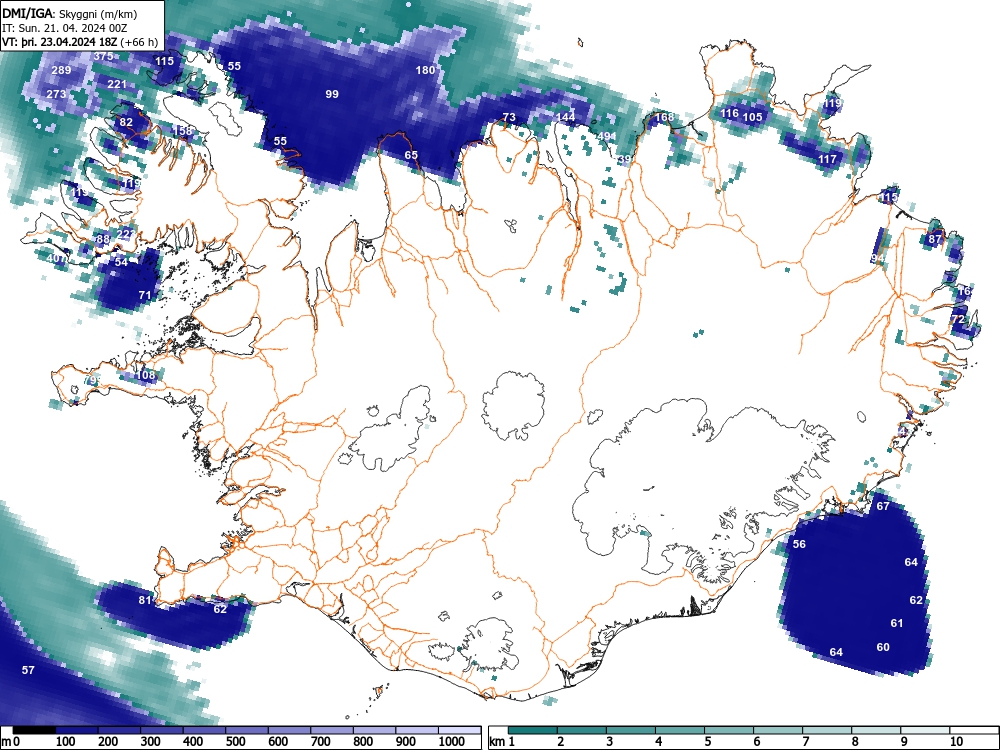Click the visibility value 60

tap(883, 647)
